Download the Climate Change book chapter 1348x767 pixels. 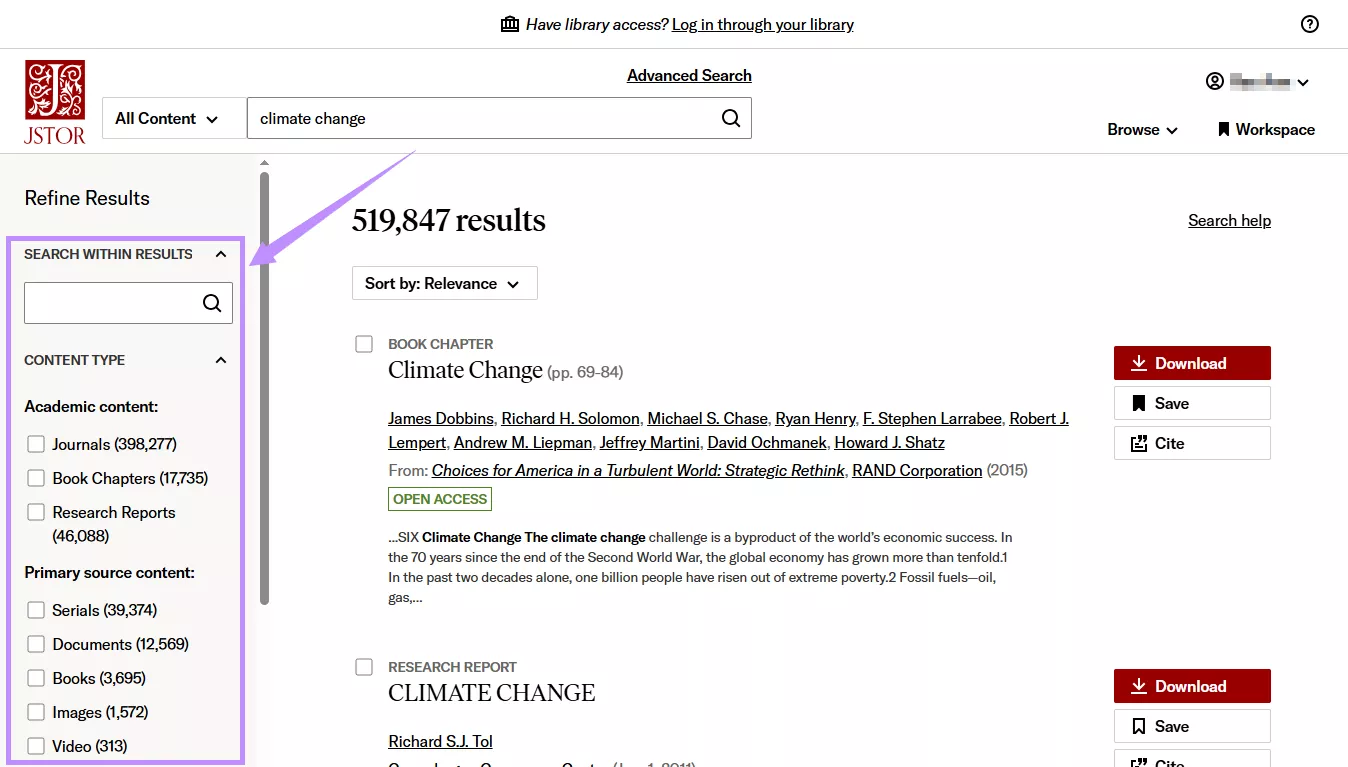(x=1191, y=362)
